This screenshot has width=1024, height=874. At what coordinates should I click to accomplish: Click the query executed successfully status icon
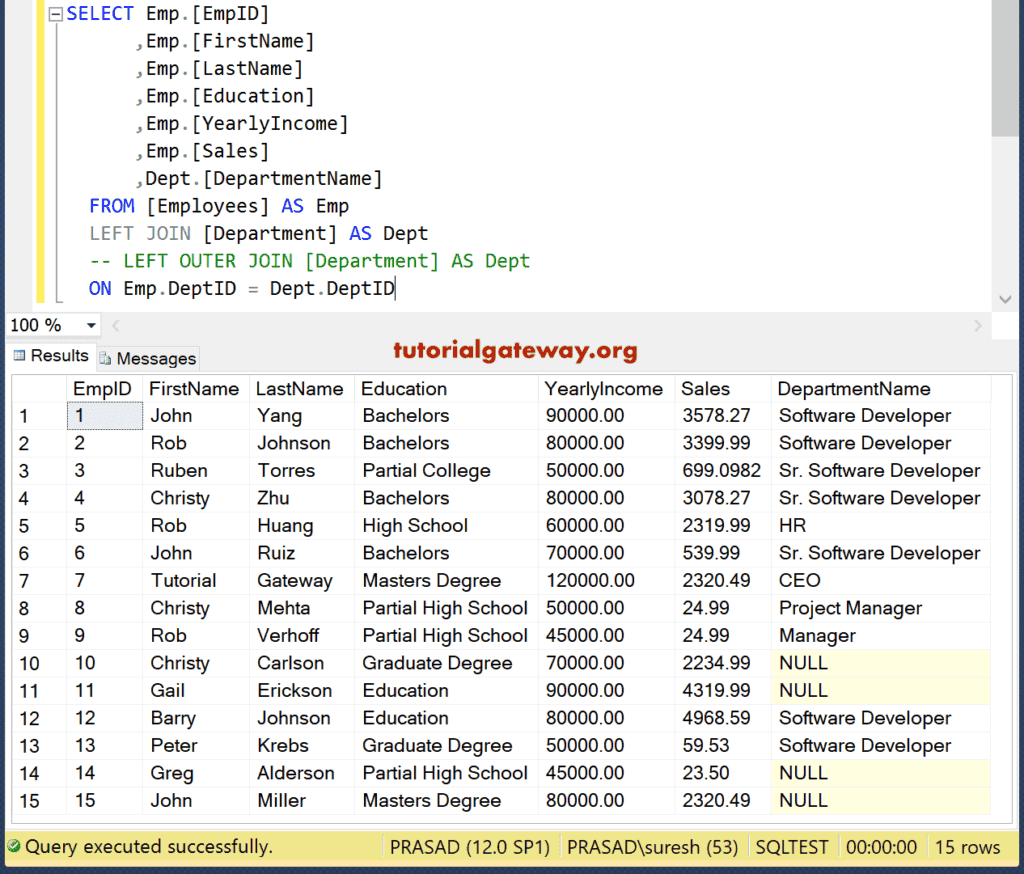pos(13,847)
